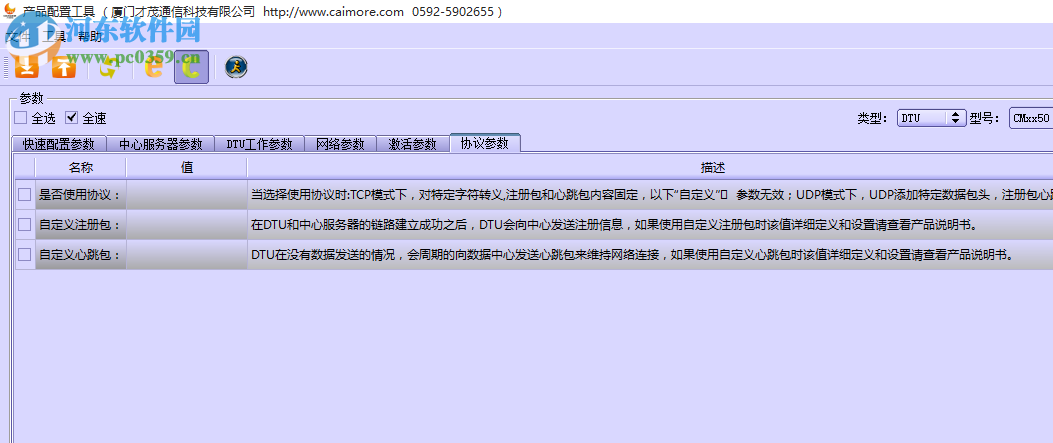Switch to the 快速配置参数 tab
Viewport: 1053px width, 443px height.
click(x=59, y=144)
